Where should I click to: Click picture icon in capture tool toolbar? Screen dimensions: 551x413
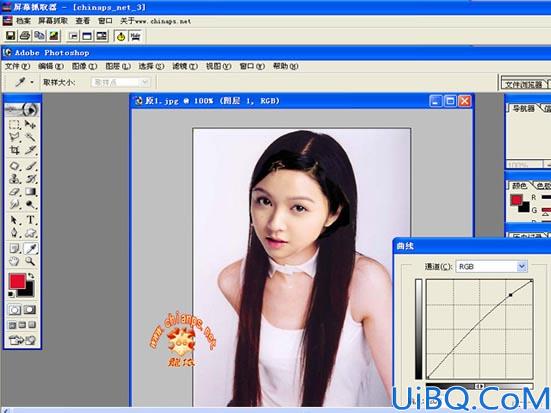tap(54, 36)
